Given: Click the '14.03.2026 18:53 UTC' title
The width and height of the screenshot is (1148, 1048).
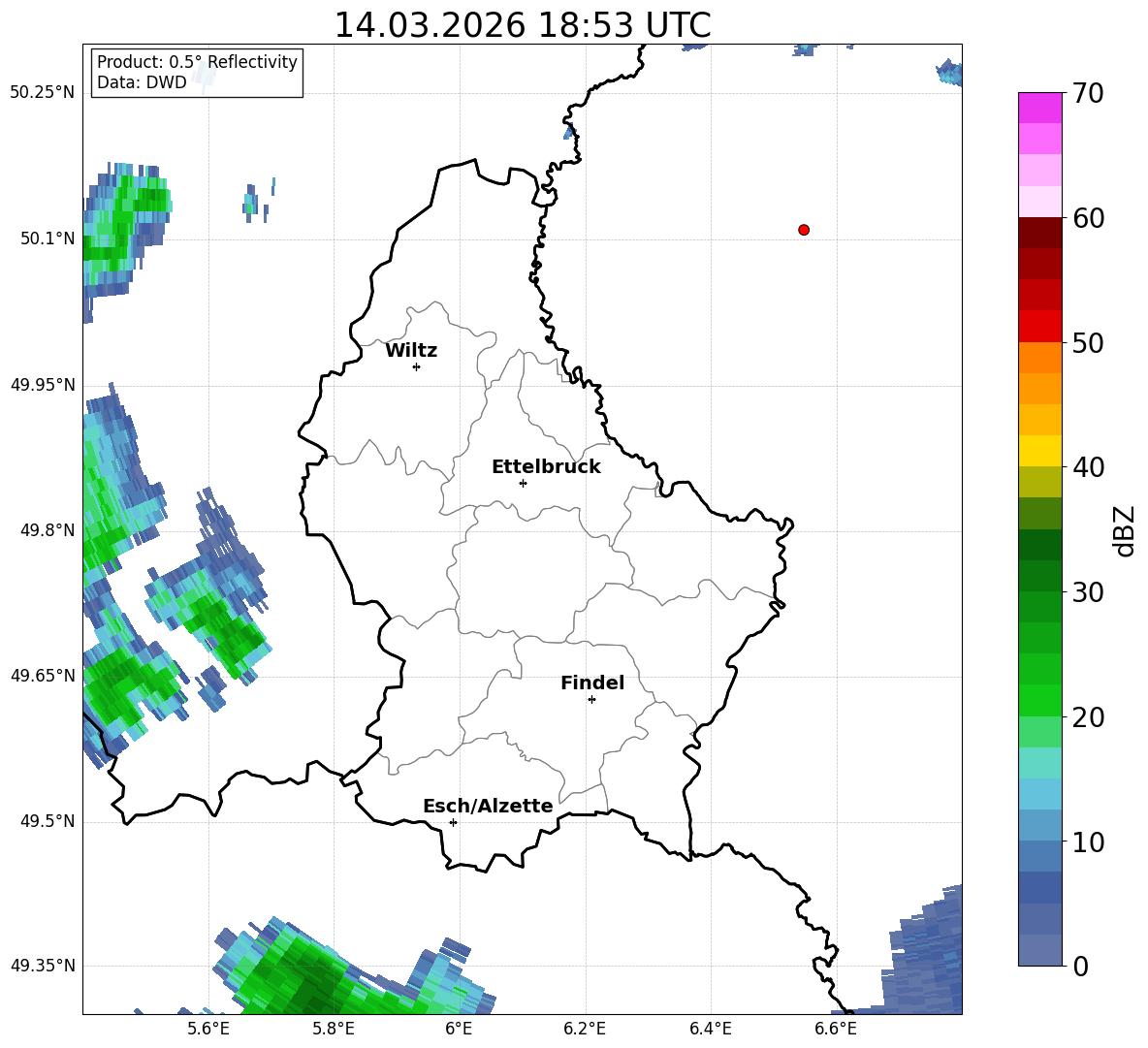Looking at the screenshot, I should [522, 25].
